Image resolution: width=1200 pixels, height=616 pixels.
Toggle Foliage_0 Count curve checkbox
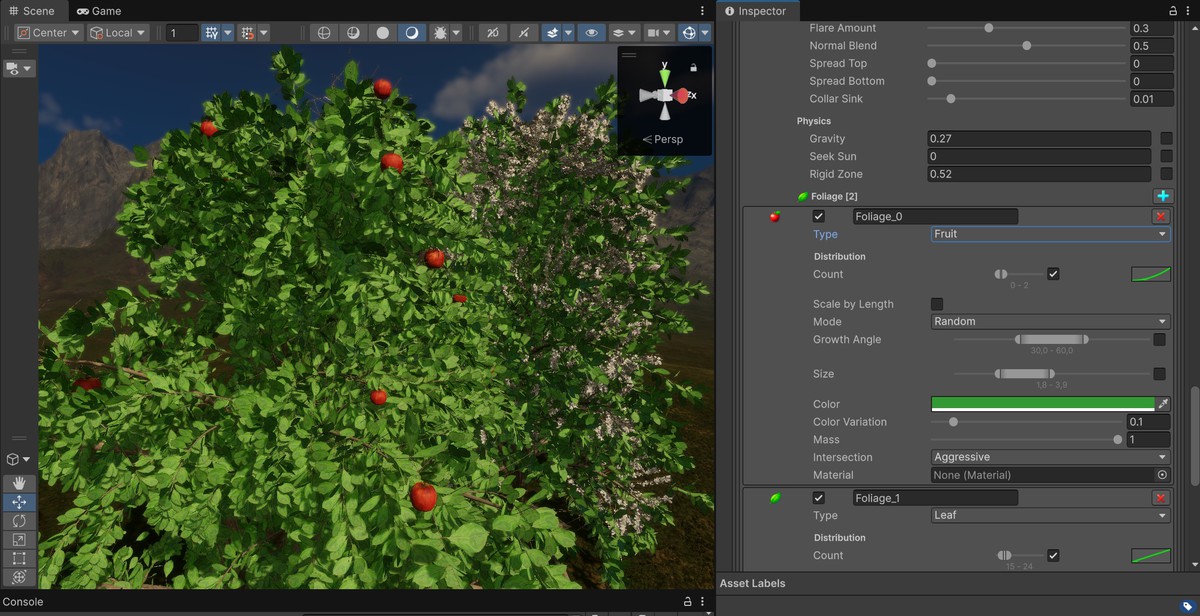point(1053,274)
